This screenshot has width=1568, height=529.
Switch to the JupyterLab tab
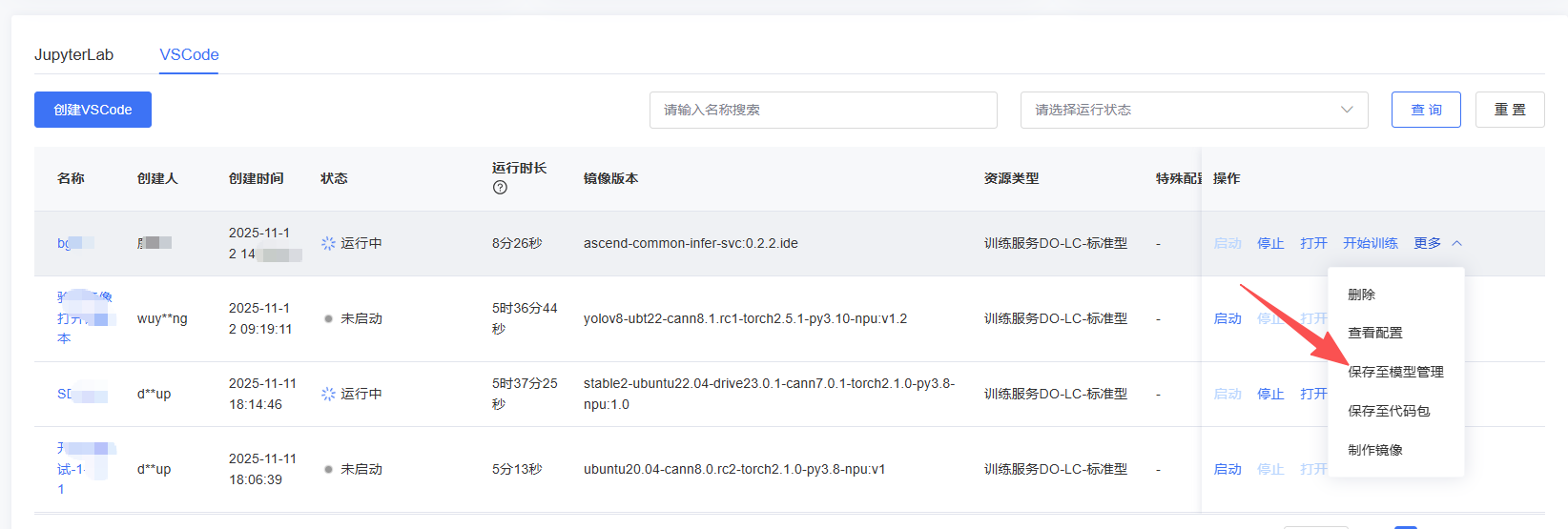73,54
